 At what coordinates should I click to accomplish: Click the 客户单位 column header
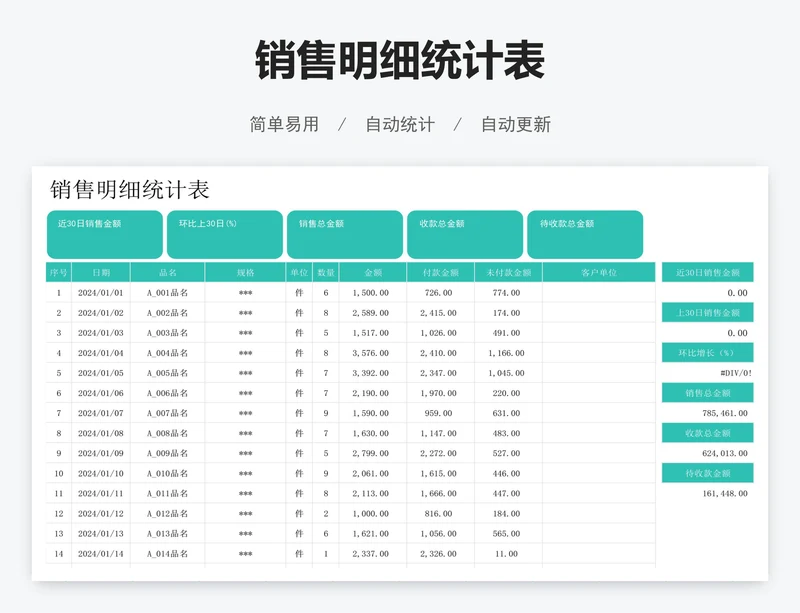click(x=599, y=273)
